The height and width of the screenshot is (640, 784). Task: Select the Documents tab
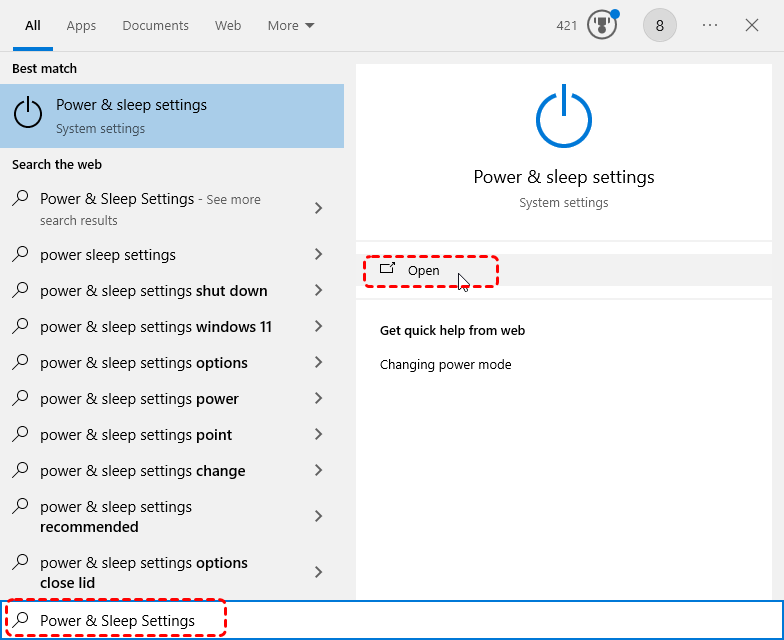[x=156, y=26]
